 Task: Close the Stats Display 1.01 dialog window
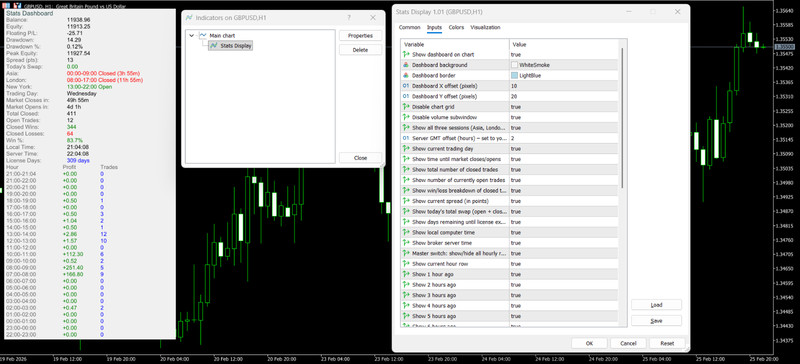678,12
